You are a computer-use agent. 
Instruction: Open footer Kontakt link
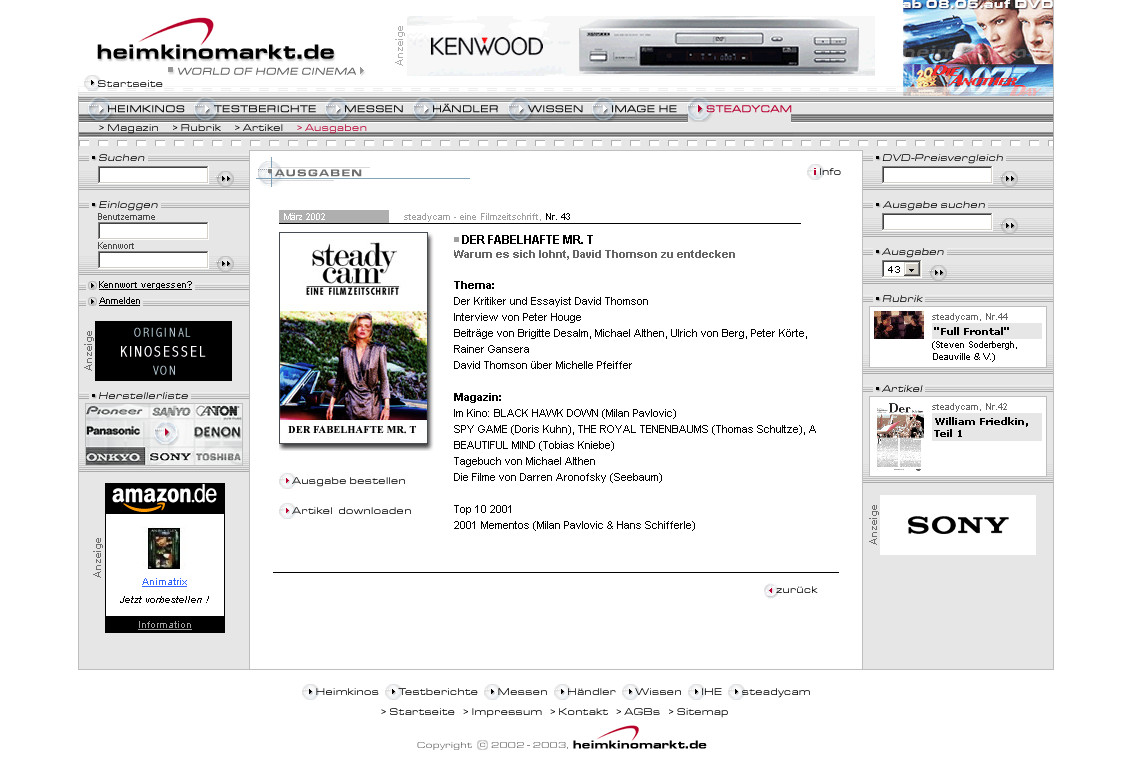coord(579,712)
